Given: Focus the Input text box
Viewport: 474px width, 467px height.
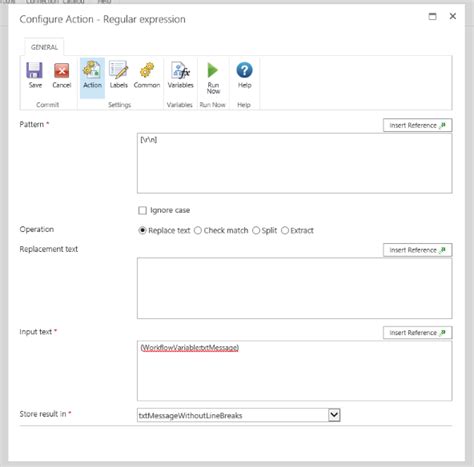Looking at the screenshot, I should click(295, 370).
